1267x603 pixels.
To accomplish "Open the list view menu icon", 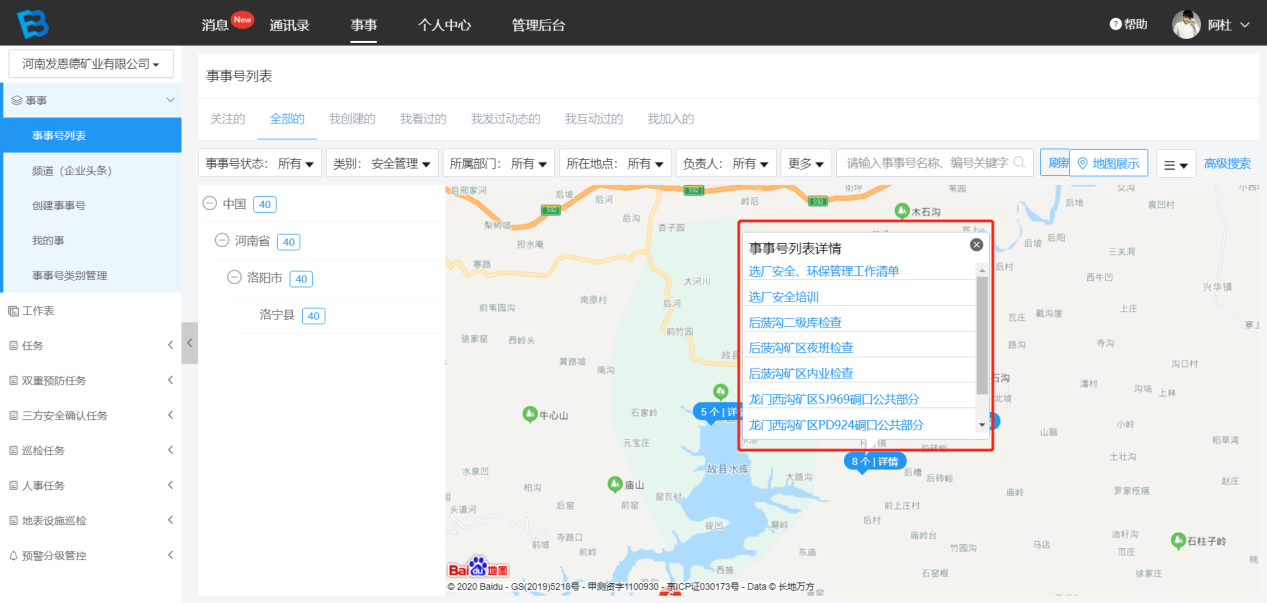I will point(1176,164).
